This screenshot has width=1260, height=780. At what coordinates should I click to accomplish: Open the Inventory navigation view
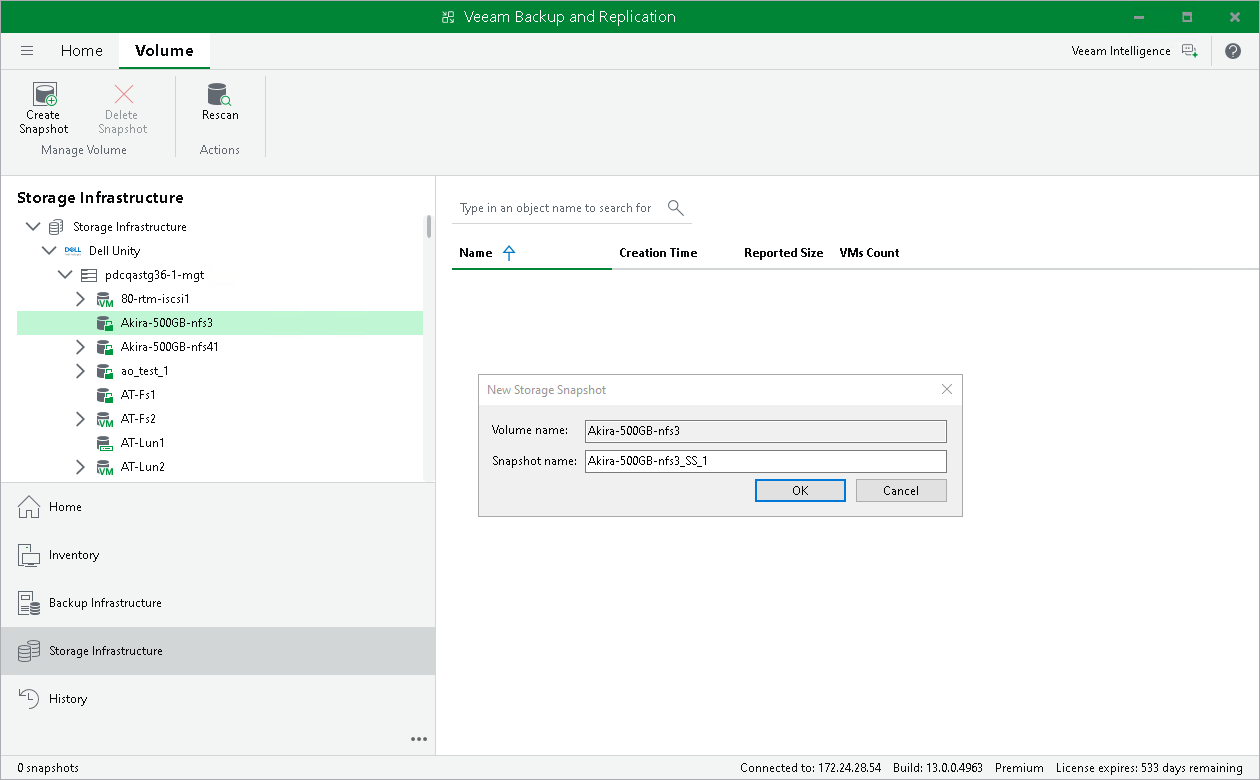(218, 555)
